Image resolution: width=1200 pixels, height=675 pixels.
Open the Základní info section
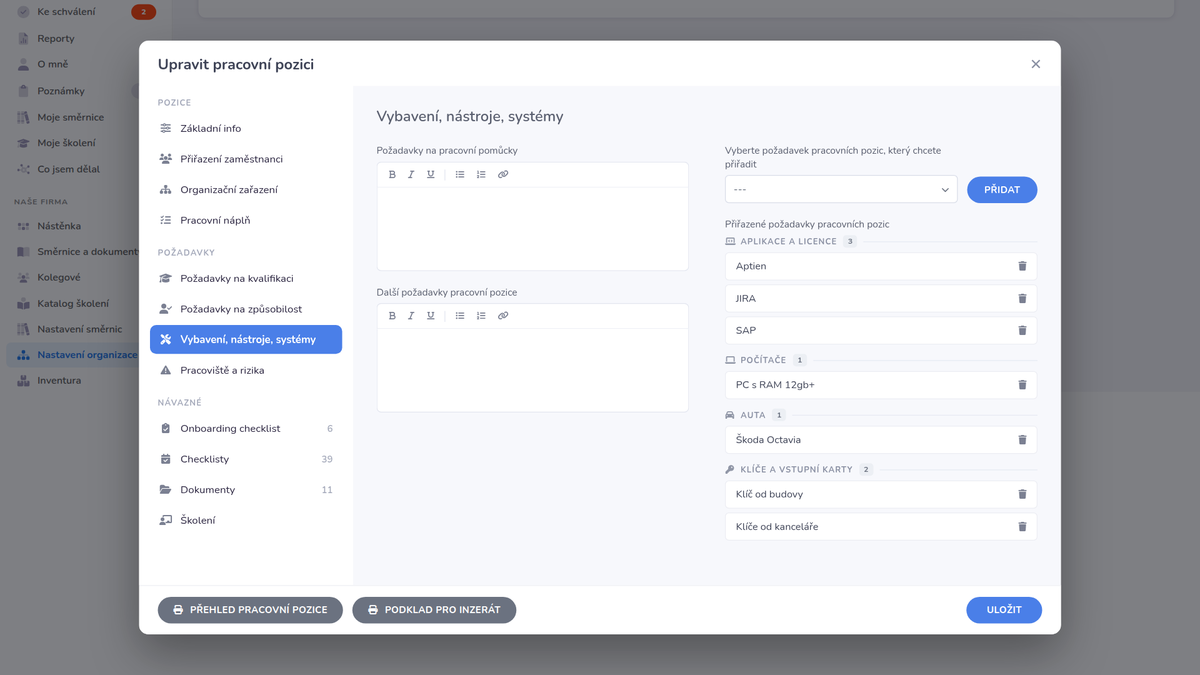click(x=246, y=129)
